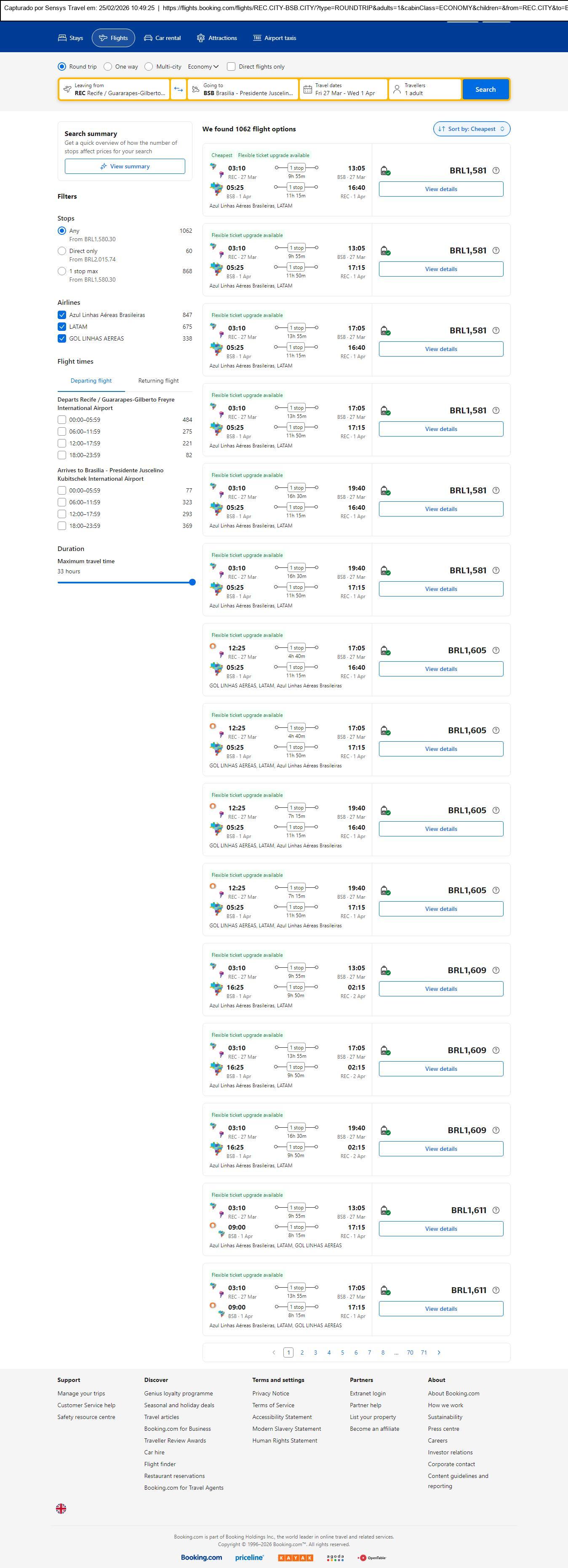Click the calendar icon in Travel dates
The width and height of the screenshot is (568, 1568).
coord(308,90)
